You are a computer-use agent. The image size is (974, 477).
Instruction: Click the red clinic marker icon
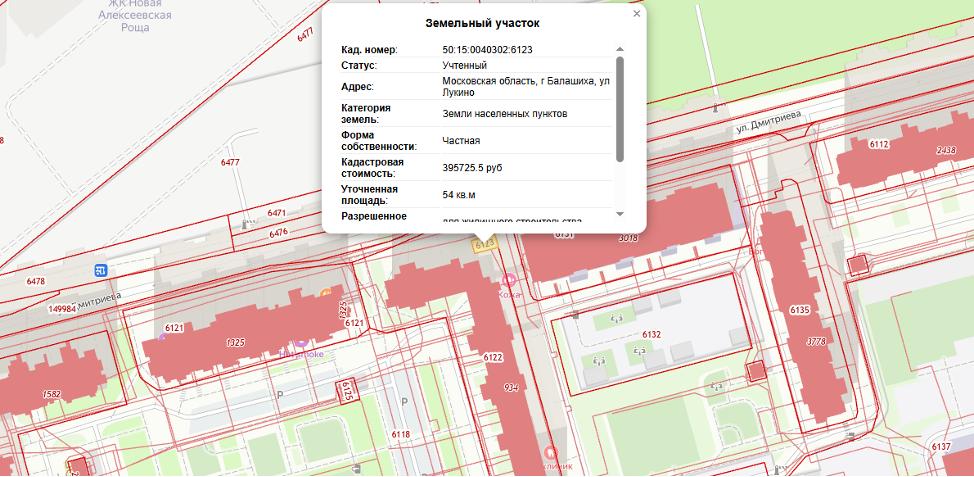click(549, 453)
